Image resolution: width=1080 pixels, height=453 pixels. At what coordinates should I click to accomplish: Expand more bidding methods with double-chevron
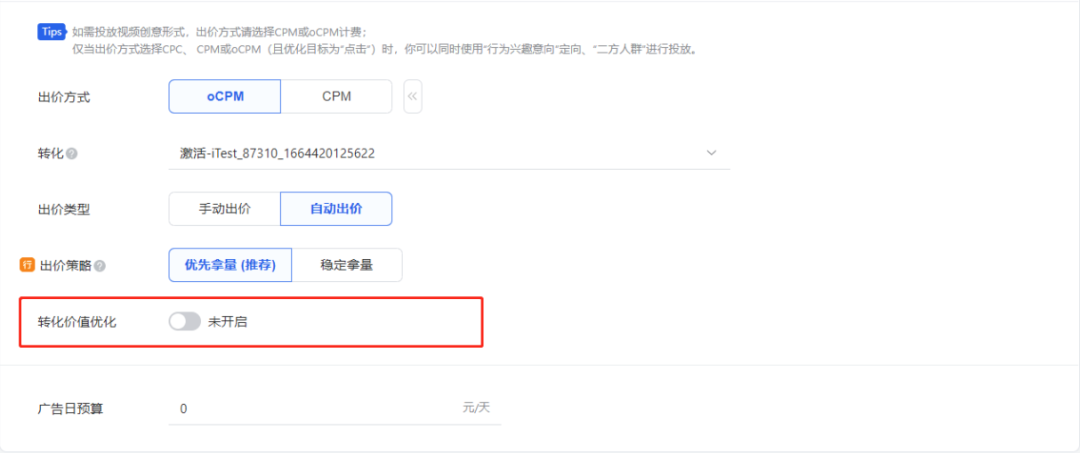click(413, 96)
